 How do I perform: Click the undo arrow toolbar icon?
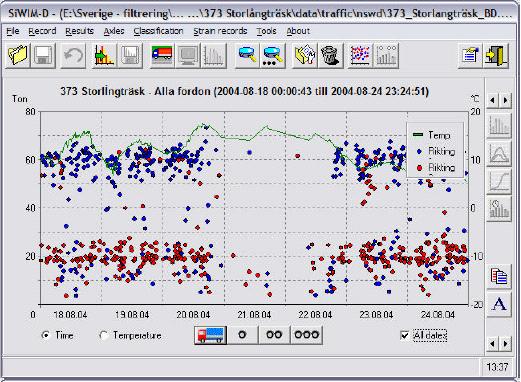click(x=73, y=55)
